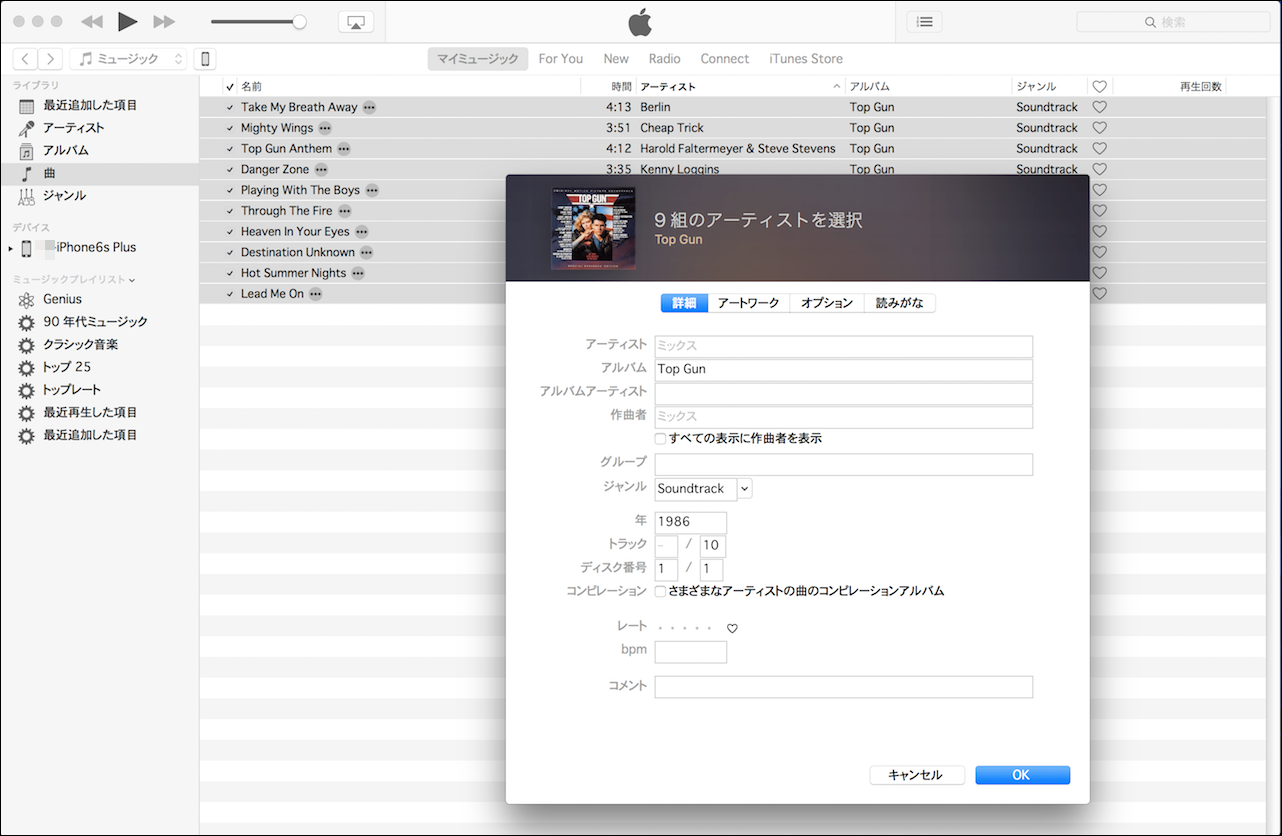Viewport: 1282px width, 836px height.
Task: Open more options for Danger Zone
Action: tap(321, 170)
